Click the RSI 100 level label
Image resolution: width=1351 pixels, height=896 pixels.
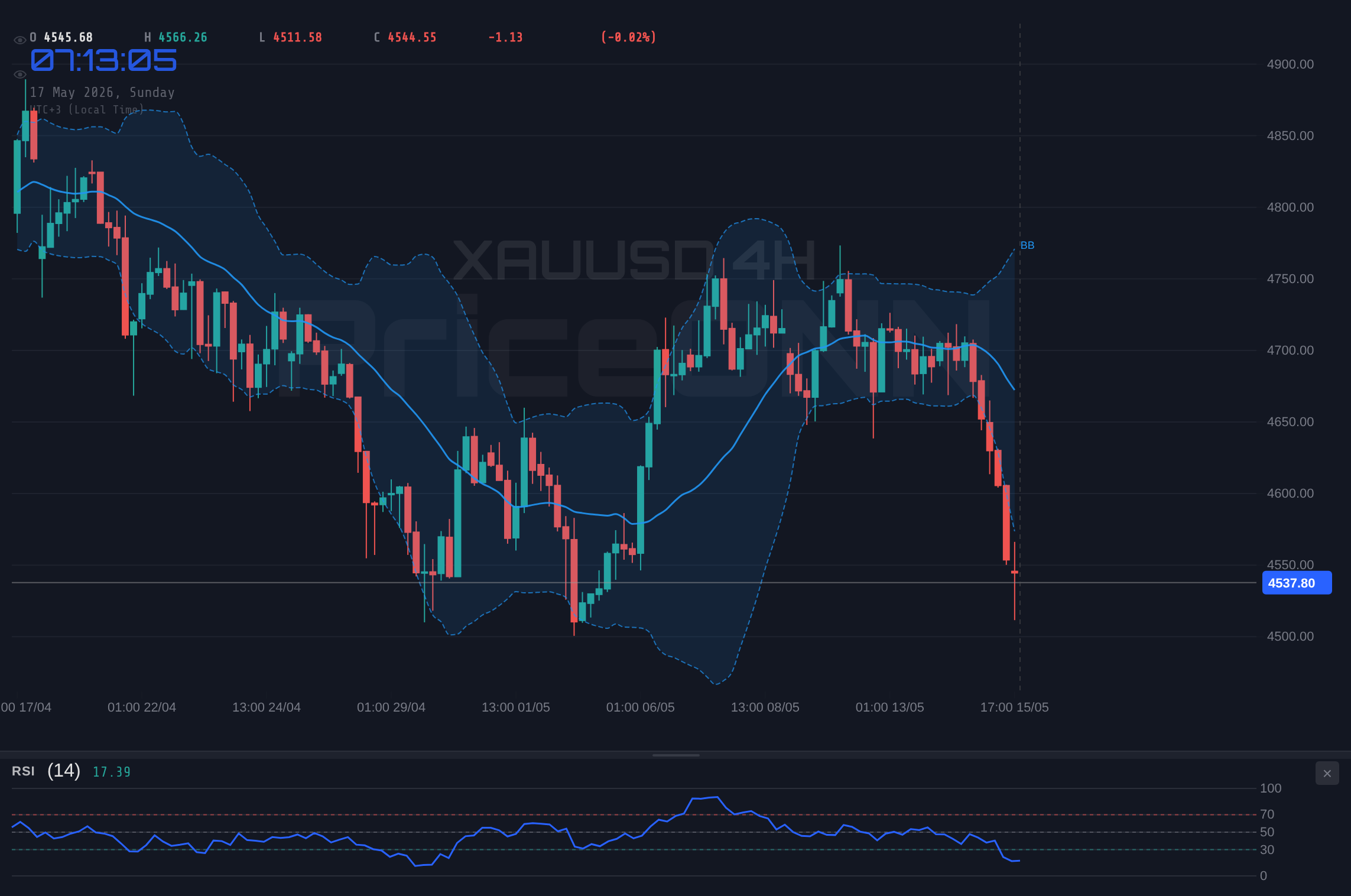[1271, 788]
